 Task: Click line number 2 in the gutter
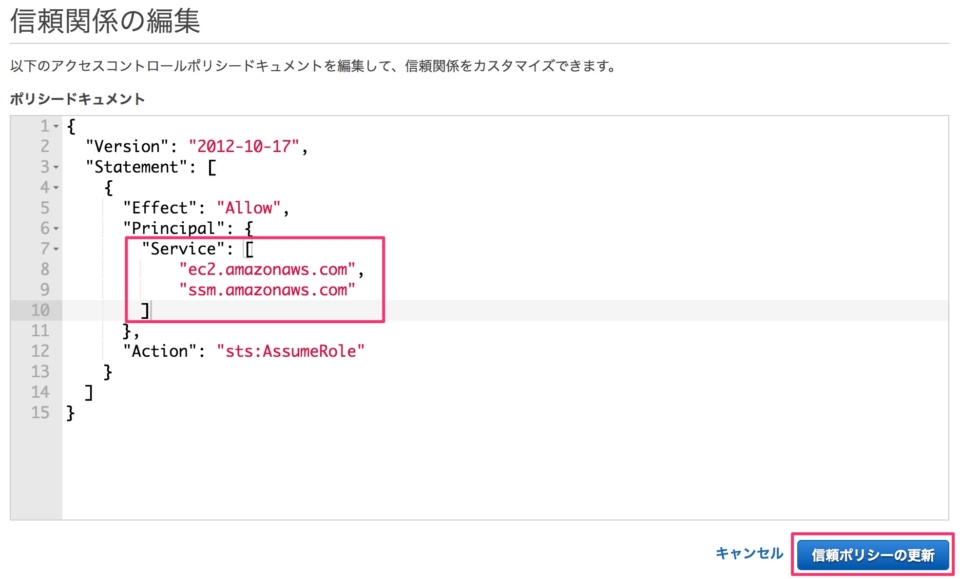pyautogui.click(x=45, y=146)
